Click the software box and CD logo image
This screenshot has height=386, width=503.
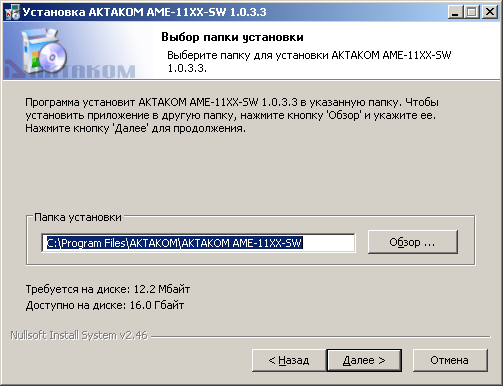43,51
